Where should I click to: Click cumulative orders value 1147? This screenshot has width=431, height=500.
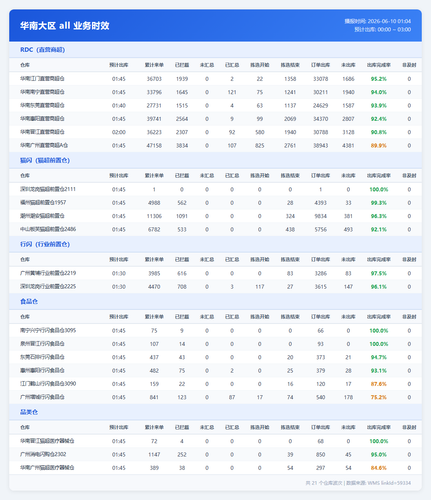pos(154,455)
